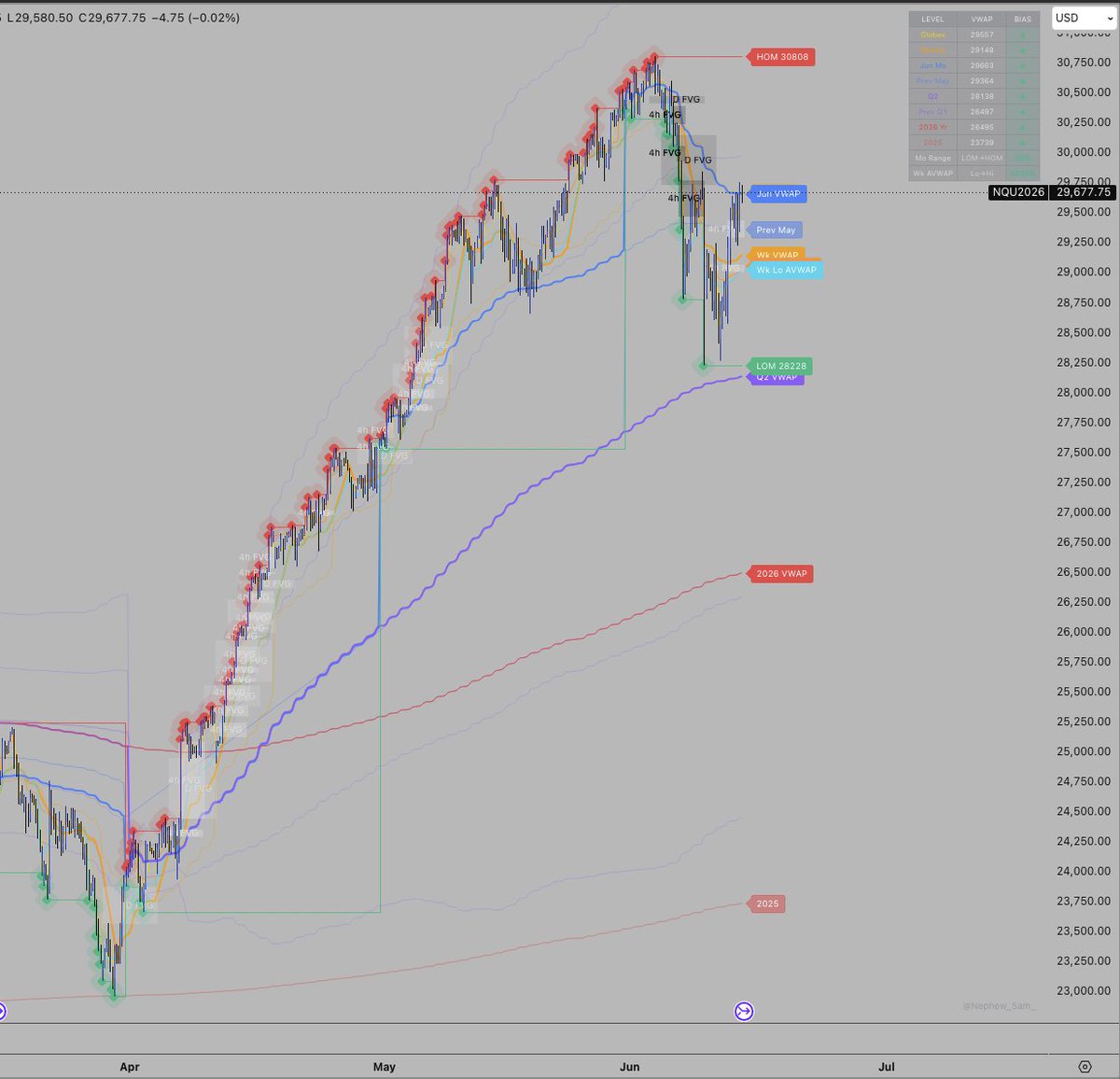Image resolution: width=1120 pixels, height=1079 pixels.
Task: Click the orange Wk VWAP label
Action: tap(777, 255)
